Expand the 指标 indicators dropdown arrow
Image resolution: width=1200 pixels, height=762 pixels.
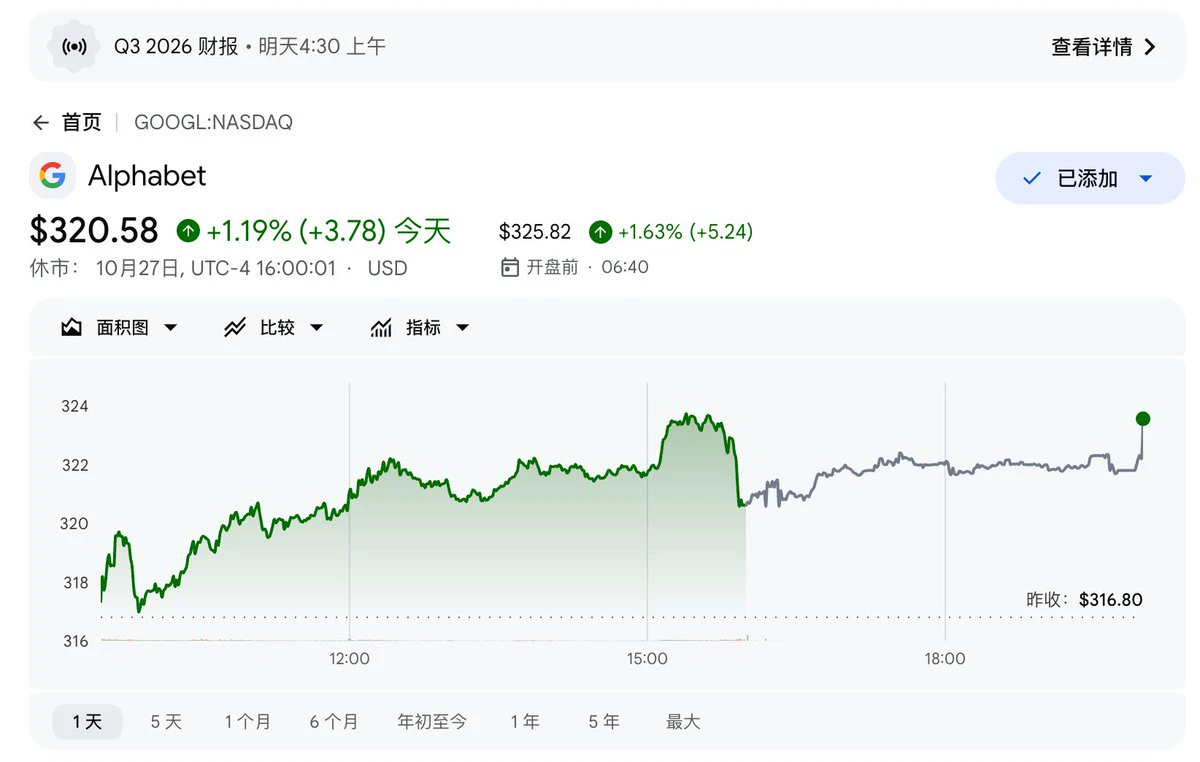462,328
